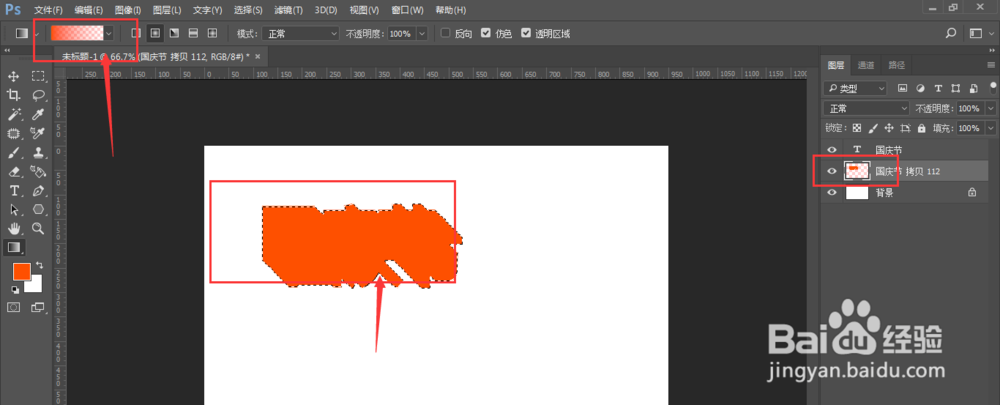Hide the 国庆节 拷贝 112 layer
Image resolution: width=1000 pixels, height=405 pixels.
[x=831, y=171]
